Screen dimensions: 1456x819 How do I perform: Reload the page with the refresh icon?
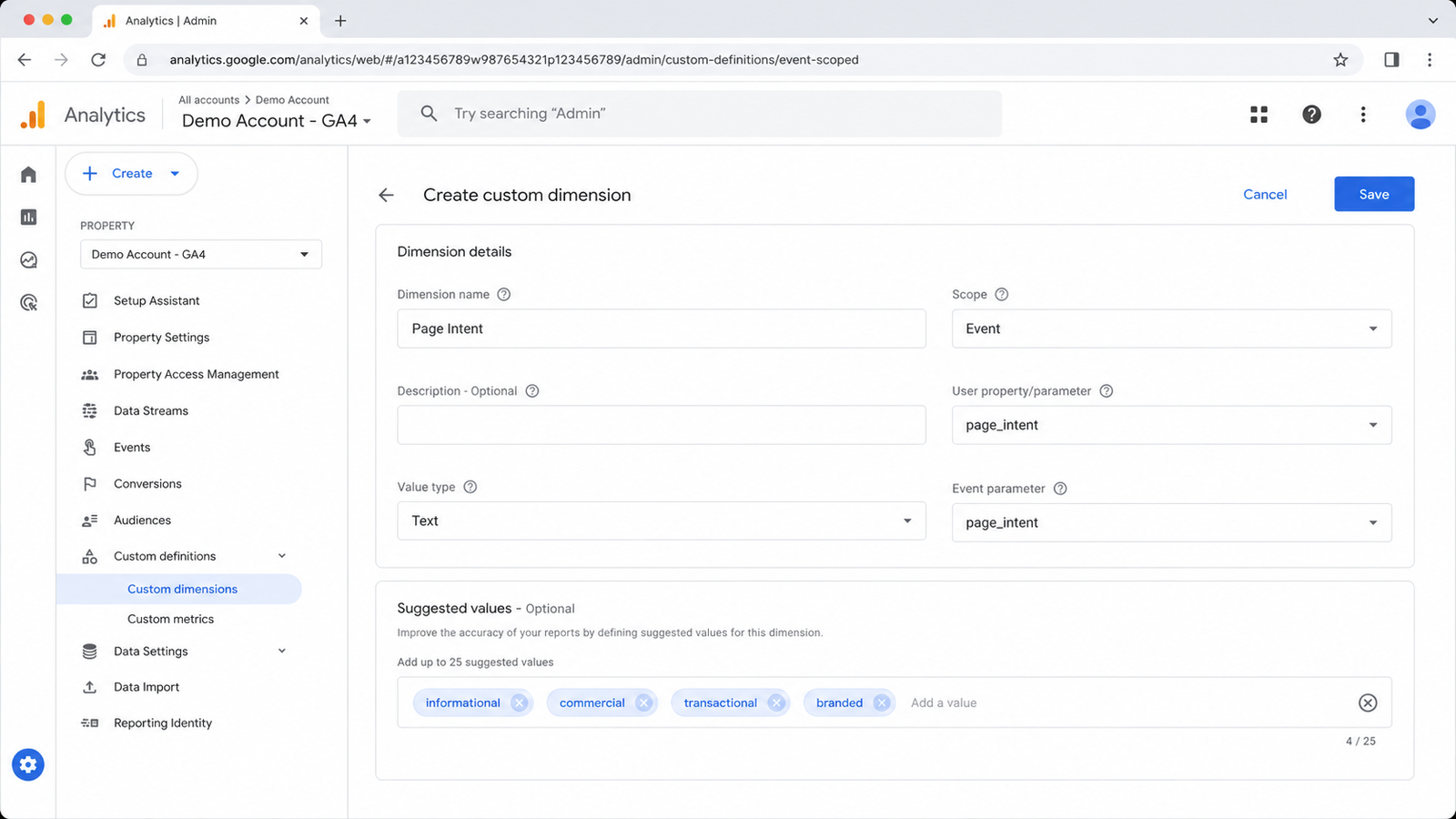(98, 60)
